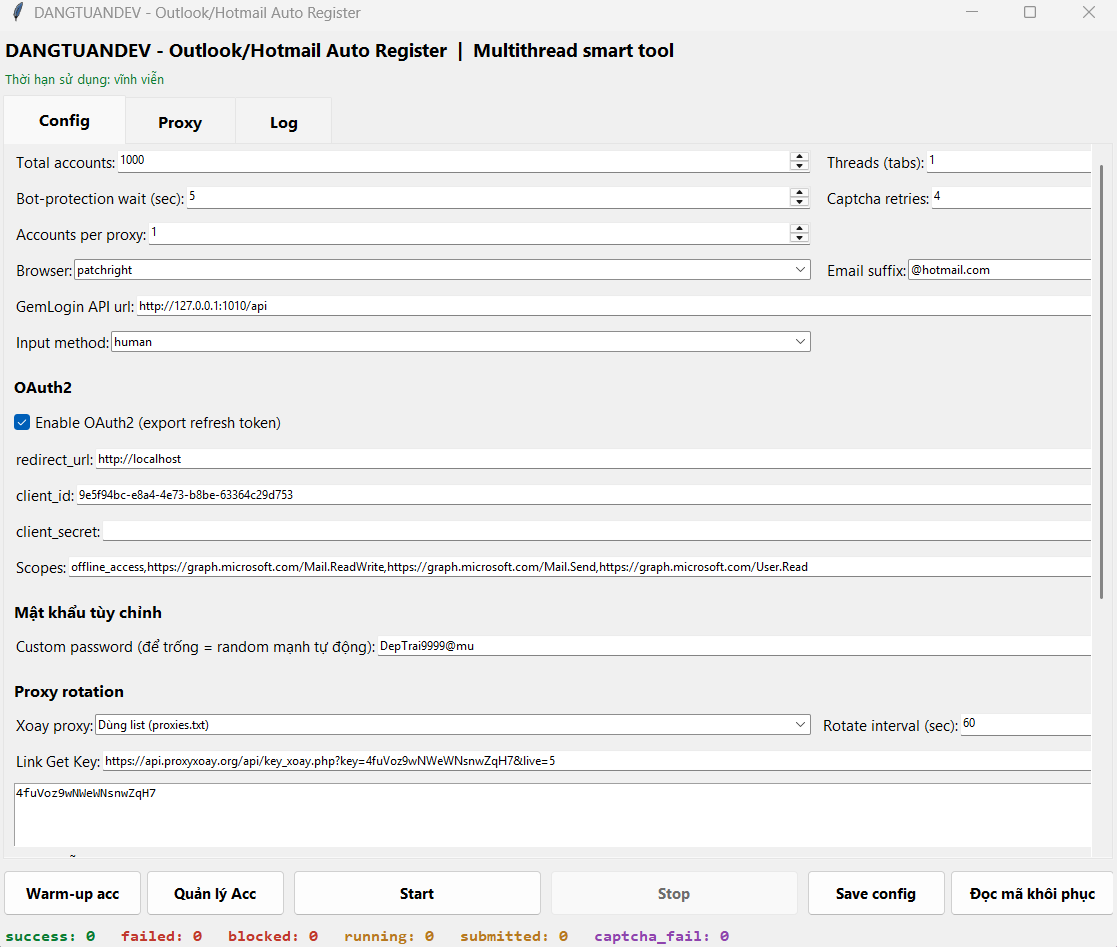Click the Start button

tap(417, 894)
